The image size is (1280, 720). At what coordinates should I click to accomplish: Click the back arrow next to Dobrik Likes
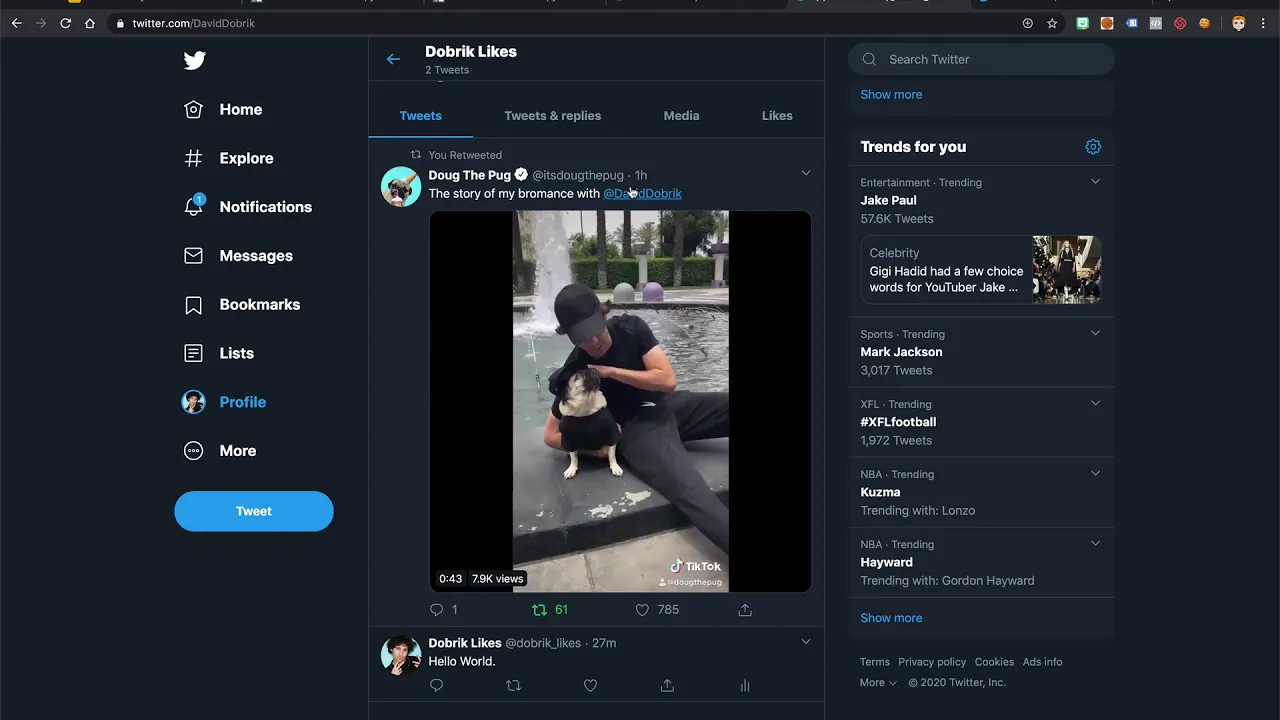pyautogui.click(x=393, y=59)
